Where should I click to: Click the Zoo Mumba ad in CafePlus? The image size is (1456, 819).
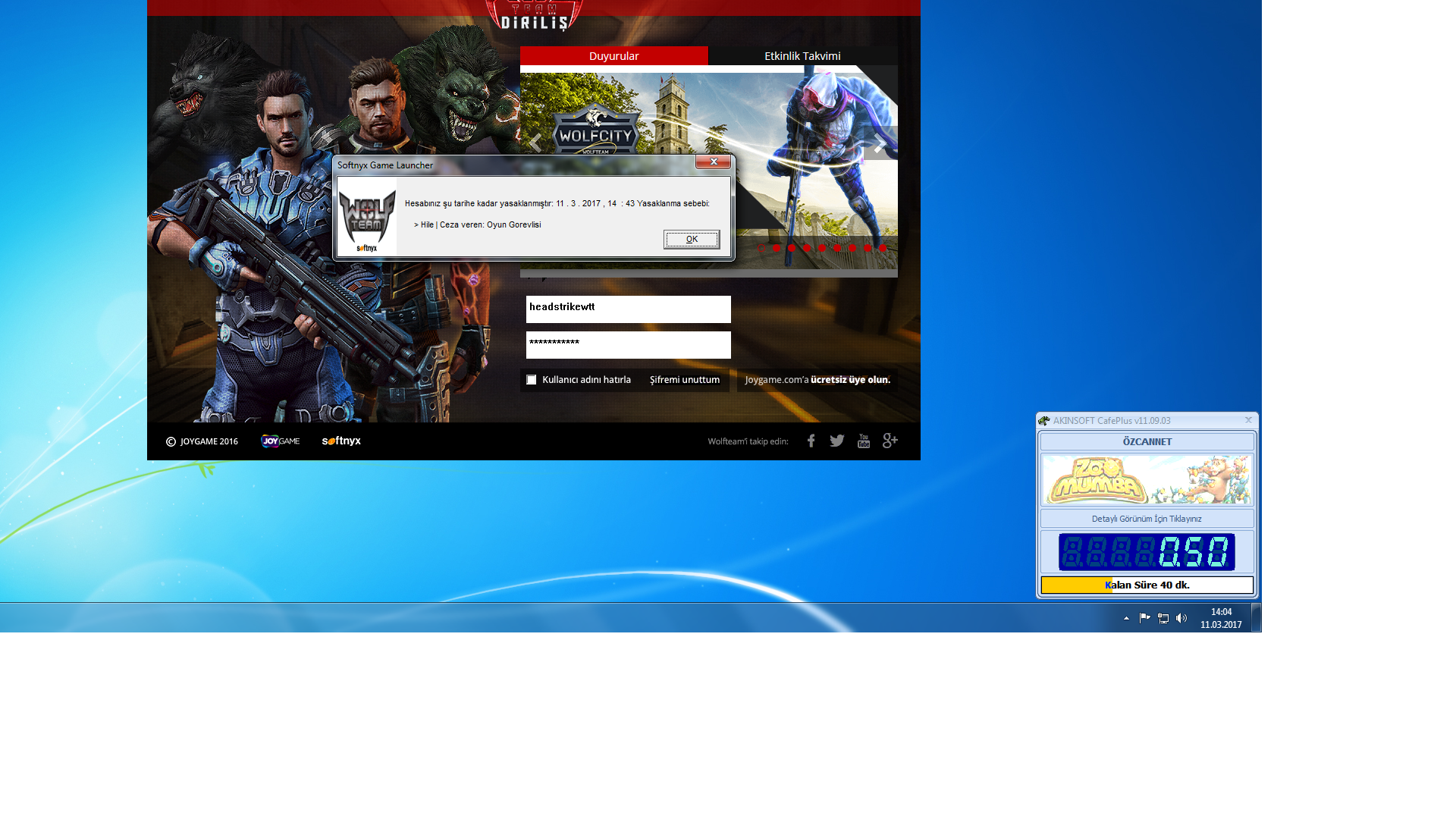click(1147, 479)
